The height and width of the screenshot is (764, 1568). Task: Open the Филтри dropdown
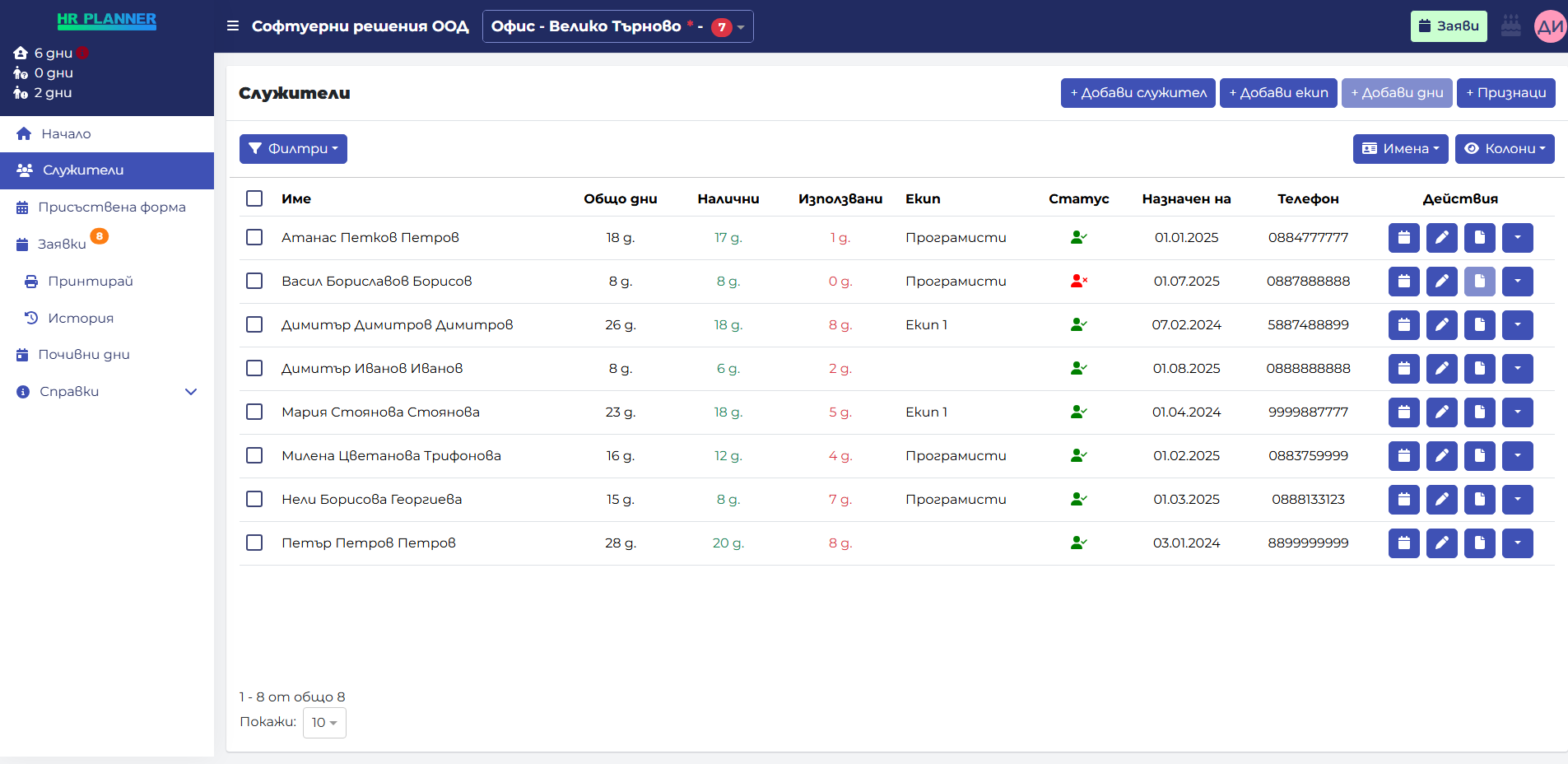(293, 149)
